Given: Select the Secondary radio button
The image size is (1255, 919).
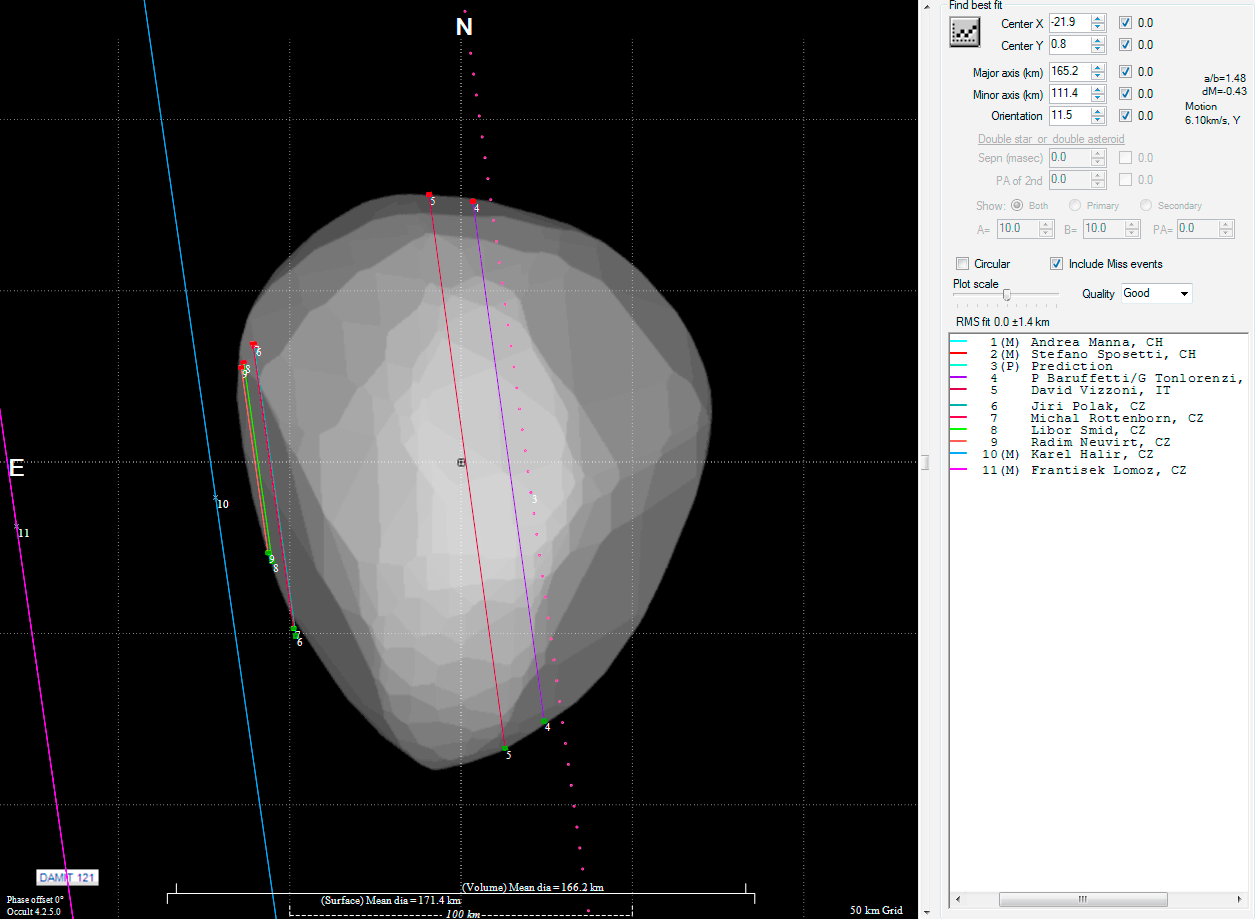Looking at the screenshot, I should pos(1146,205).
